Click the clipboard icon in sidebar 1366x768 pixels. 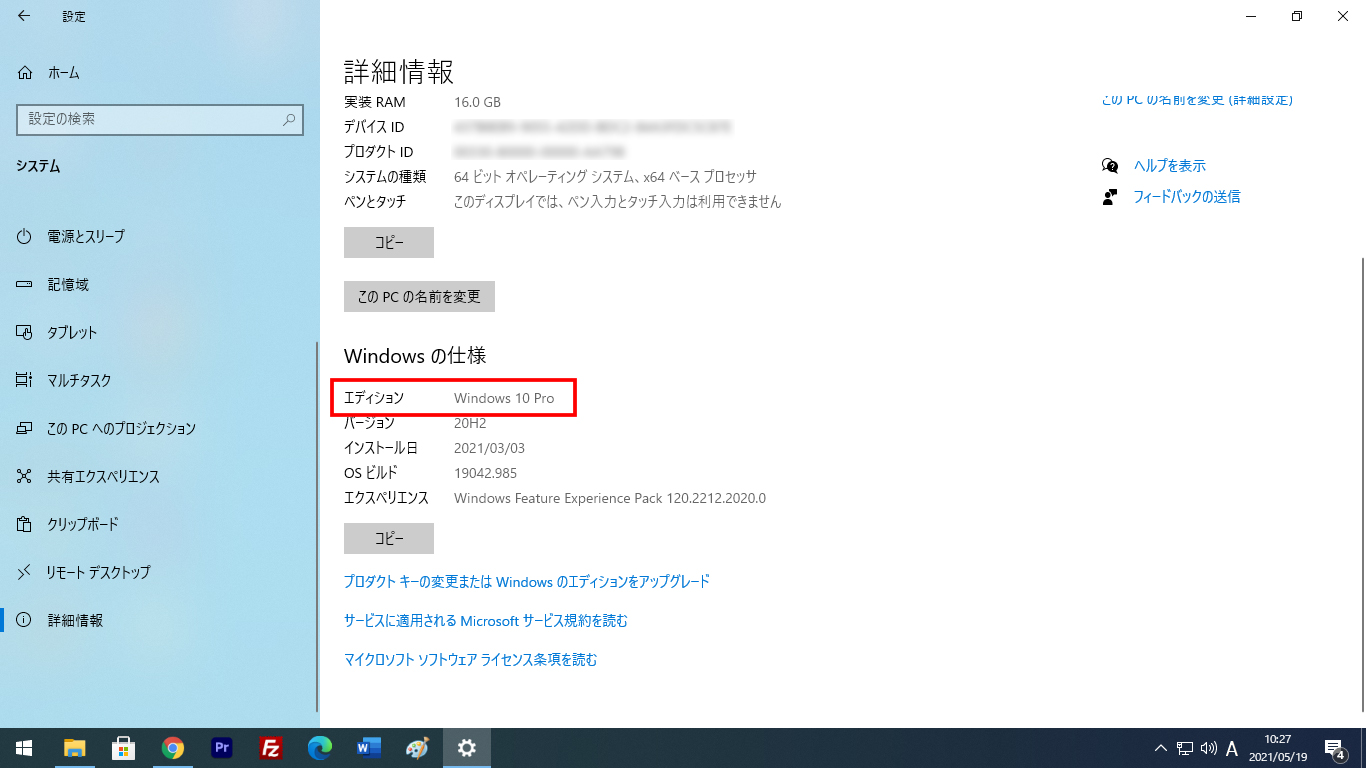(x=25, y=525)
